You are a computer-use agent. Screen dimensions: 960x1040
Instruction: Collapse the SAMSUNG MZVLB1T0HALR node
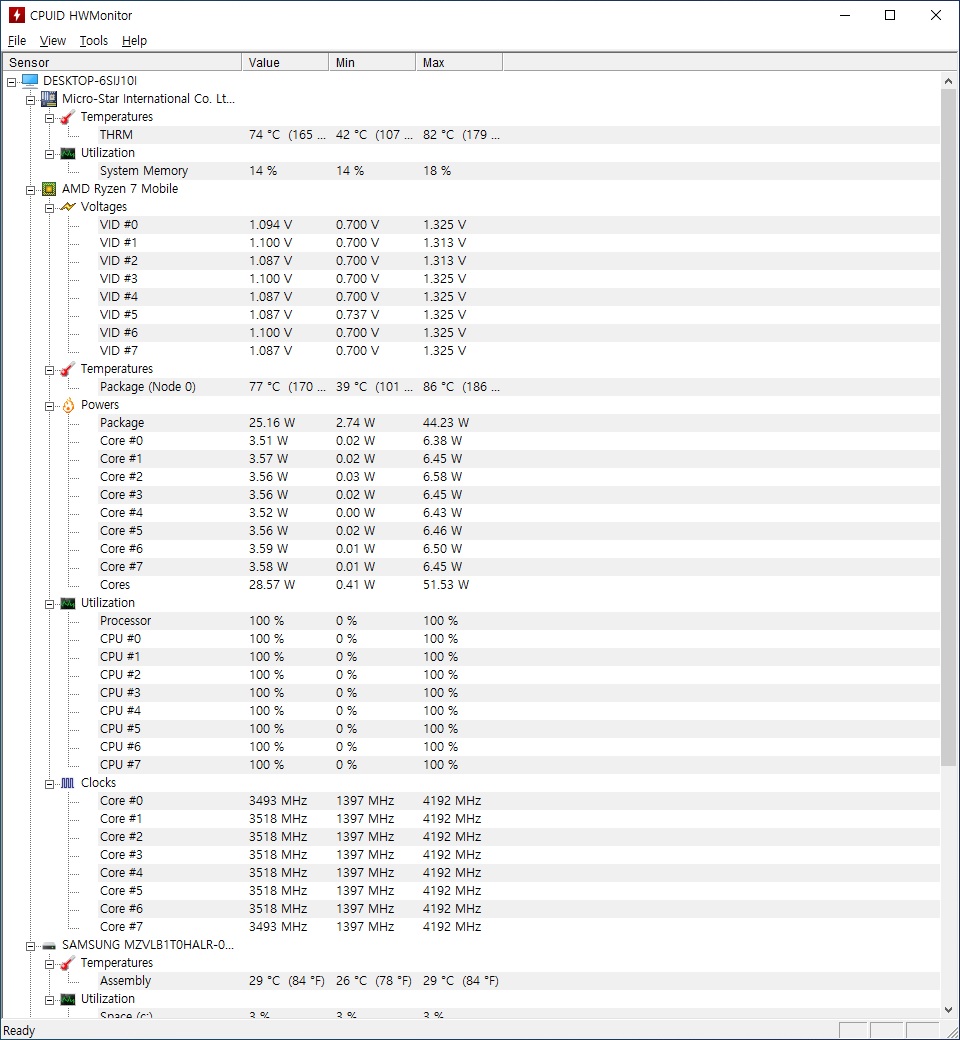click(x=30, y=946)
